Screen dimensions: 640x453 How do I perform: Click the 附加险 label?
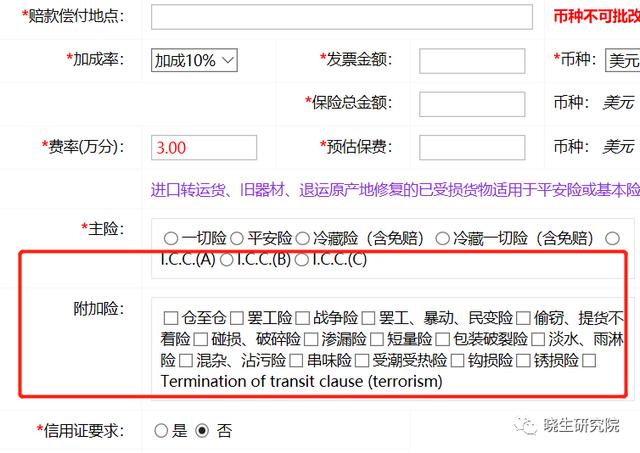coord(98,309)
